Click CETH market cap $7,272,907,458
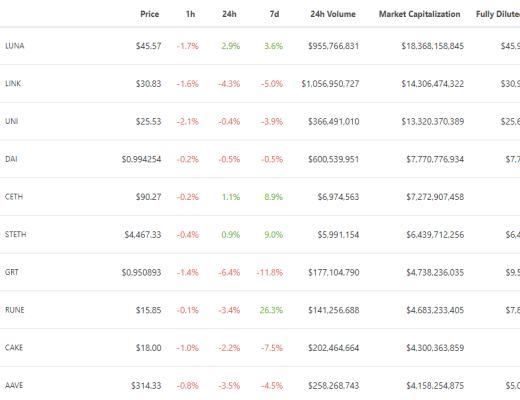Viewport: 520px width, 400px height. (x=435, y=197)
